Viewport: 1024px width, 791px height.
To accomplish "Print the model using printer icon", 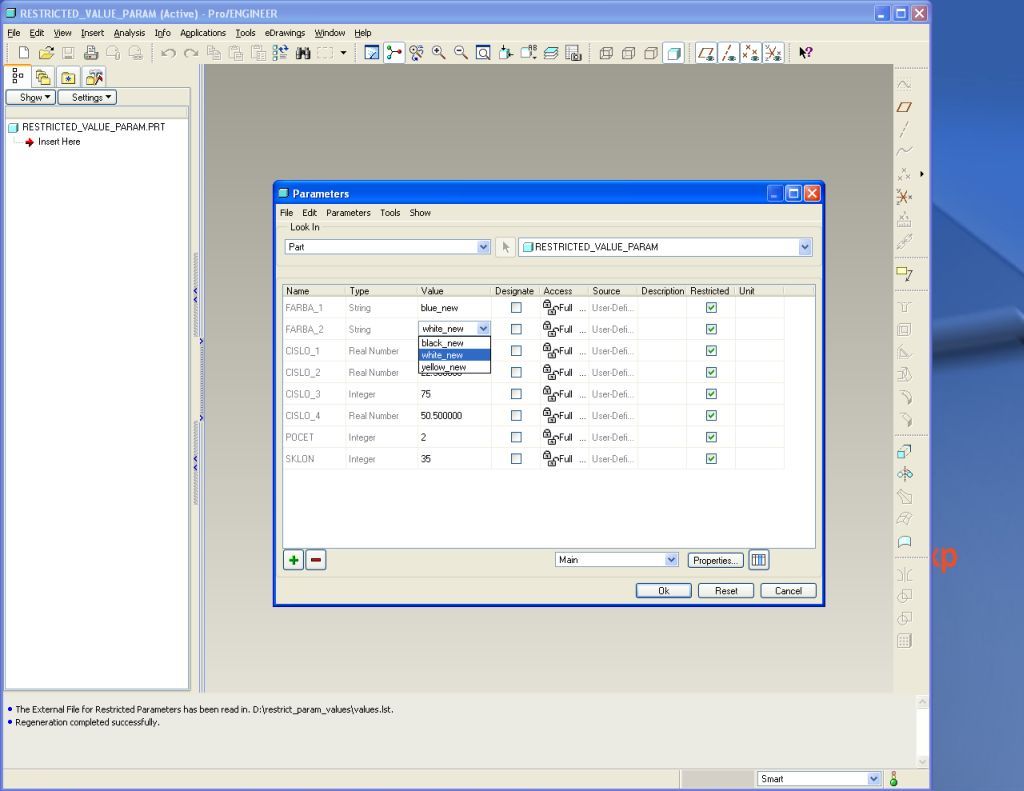I will [x=91, y=53].
